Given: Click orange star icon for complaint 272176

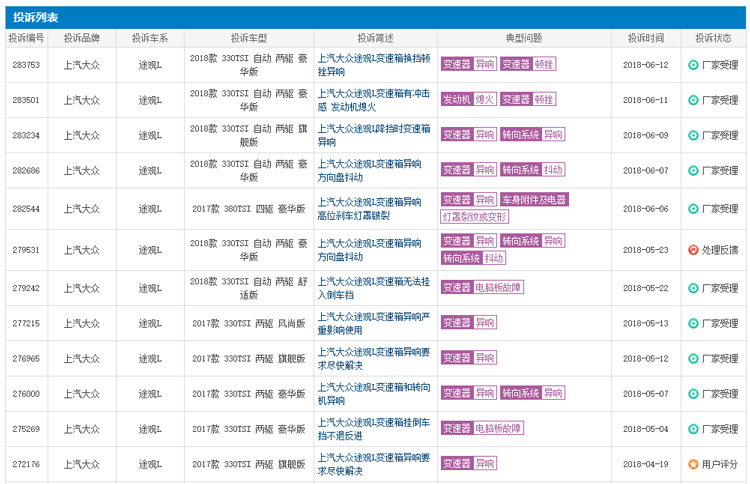Looking at the screenshot, I should 693,464.
